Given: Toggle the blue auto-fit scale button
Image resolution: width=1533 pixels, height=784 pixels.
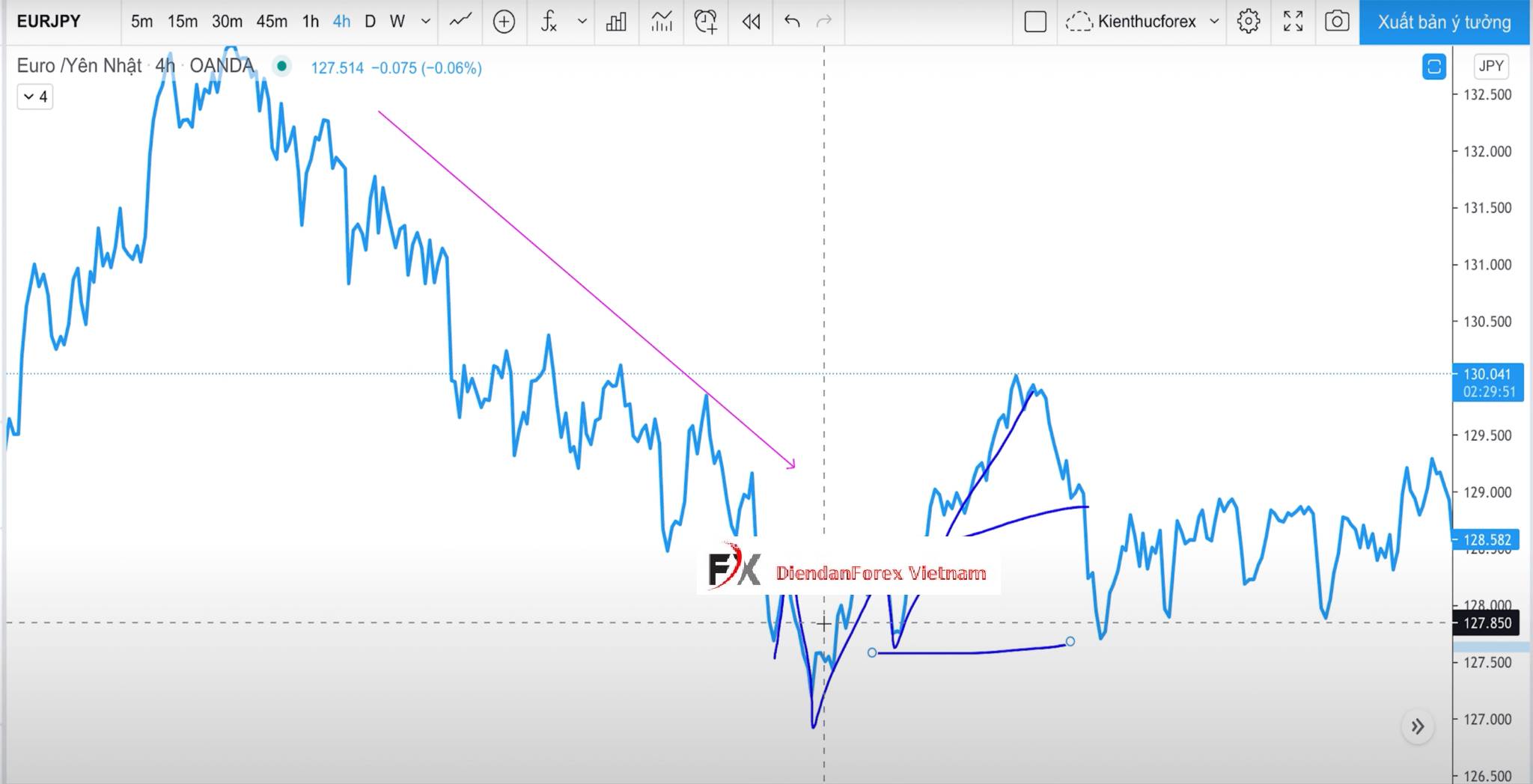Looking at the screenshot, I should pos(1434,67).
